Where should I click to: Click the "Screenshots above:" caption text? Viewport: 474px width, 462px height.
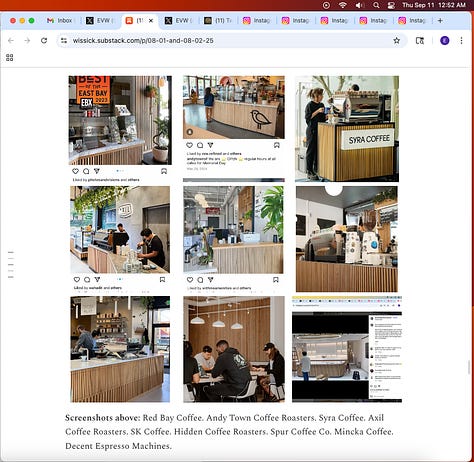[103, 418]
